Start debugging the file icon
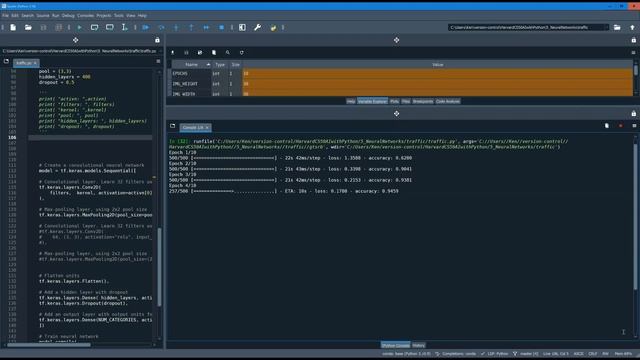The image size is (640, 360). (x=146, y=27)
